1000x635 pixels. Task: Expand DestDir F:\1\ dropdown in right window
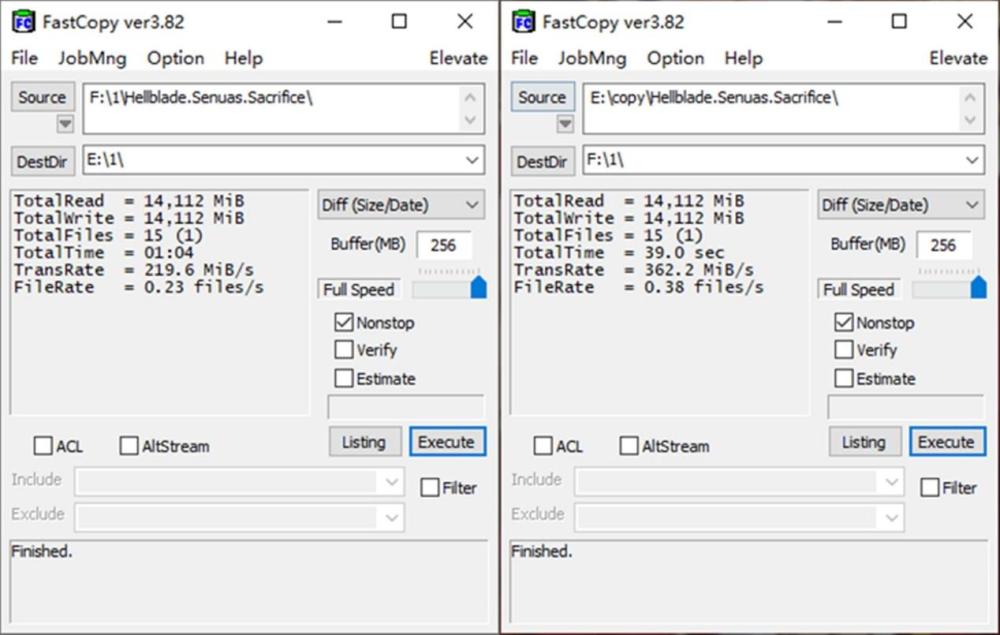pyautogui.click(x=972, y=159)
